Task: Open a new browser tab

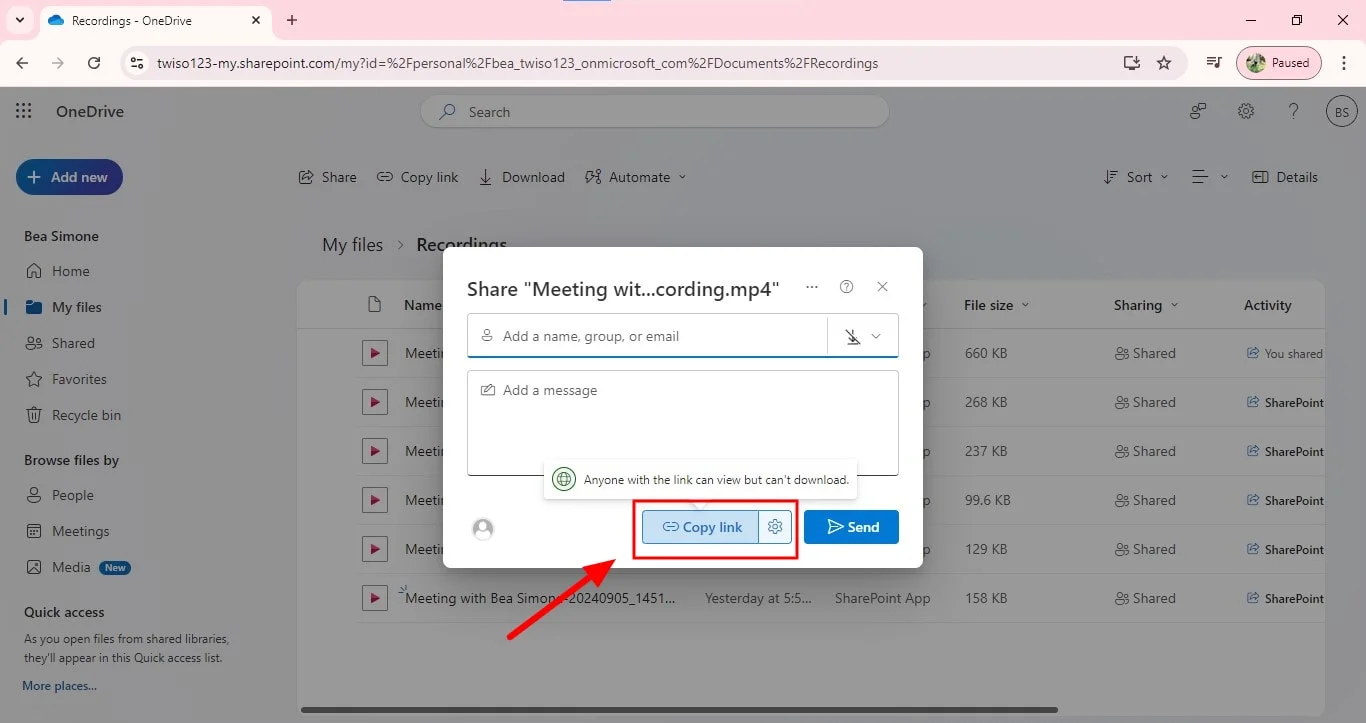Action: [x=292, y=20]
